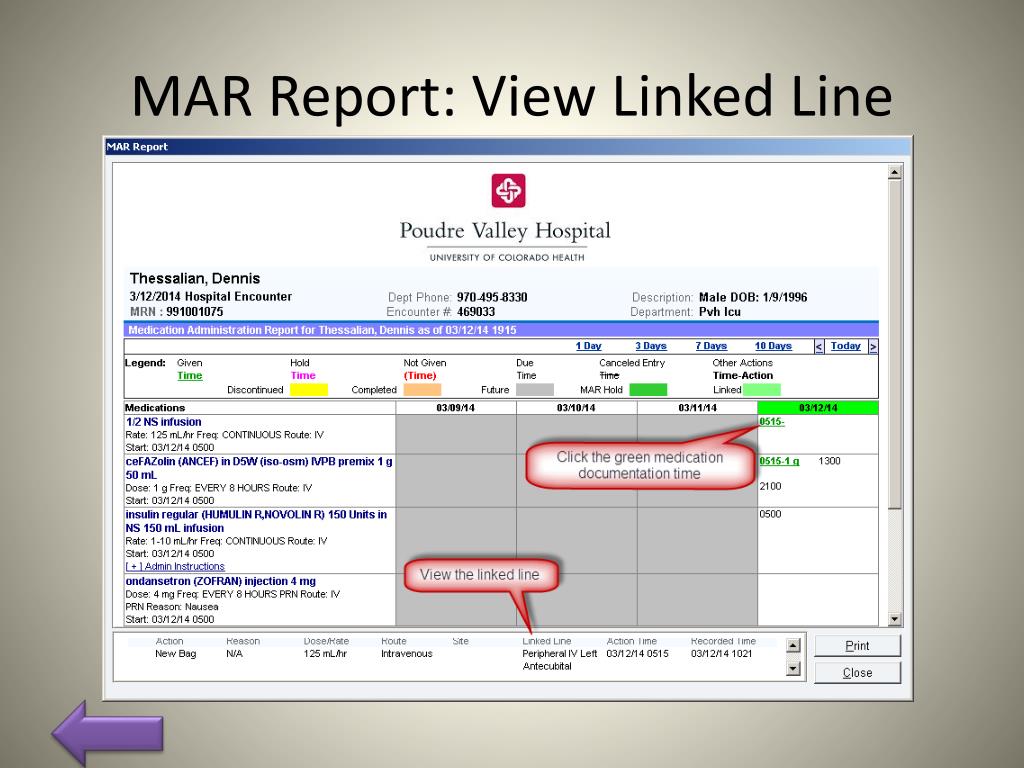
Task: Select the 1/2 NS infusion medication
Action: point(163,422)
